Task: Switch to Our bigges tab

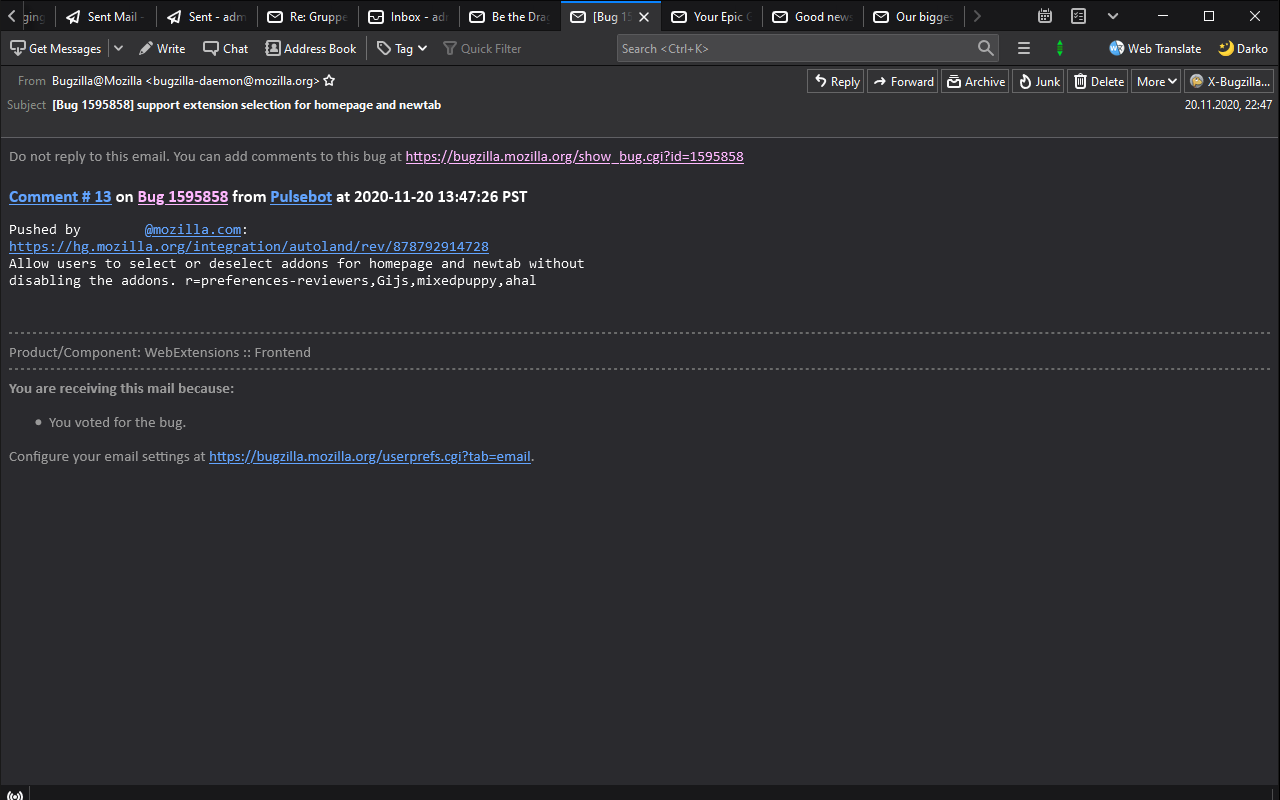Action: click(x=915, y=16)
